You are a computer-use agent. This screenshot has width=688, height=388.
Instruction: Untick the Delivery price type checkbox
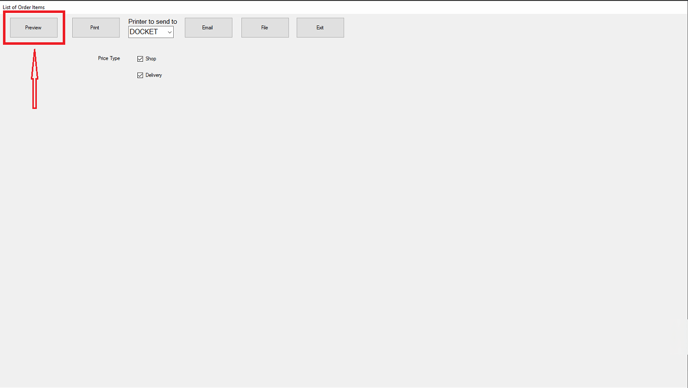[x=140, y=75]
